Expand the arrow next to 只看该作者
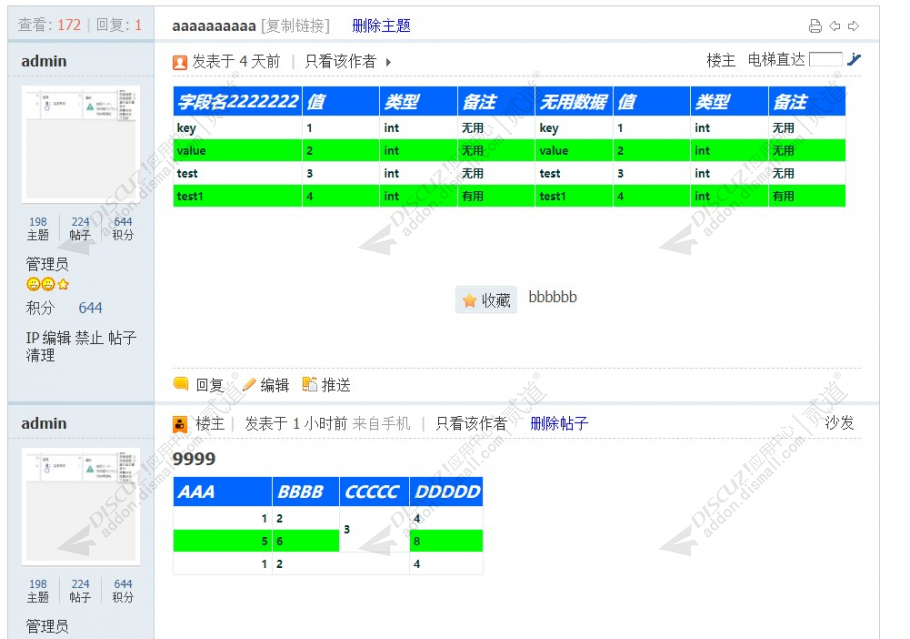 388,62
